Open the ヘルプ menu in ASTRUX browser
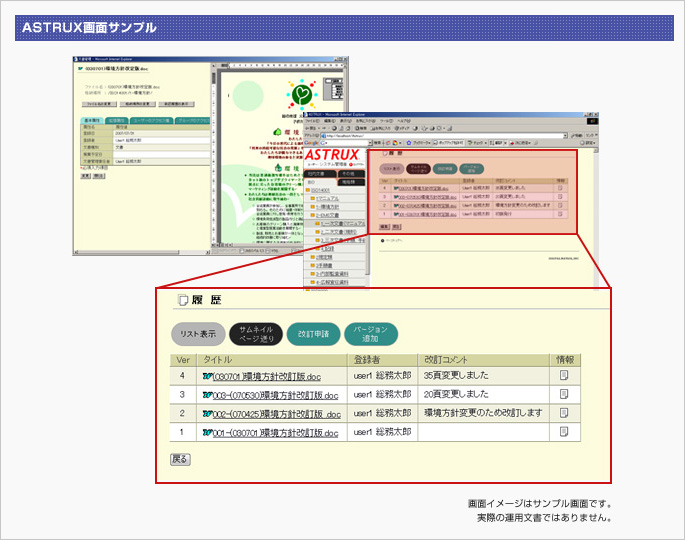Image resolution: width=685 pixels, height=540 pixels. pos(404,121)
